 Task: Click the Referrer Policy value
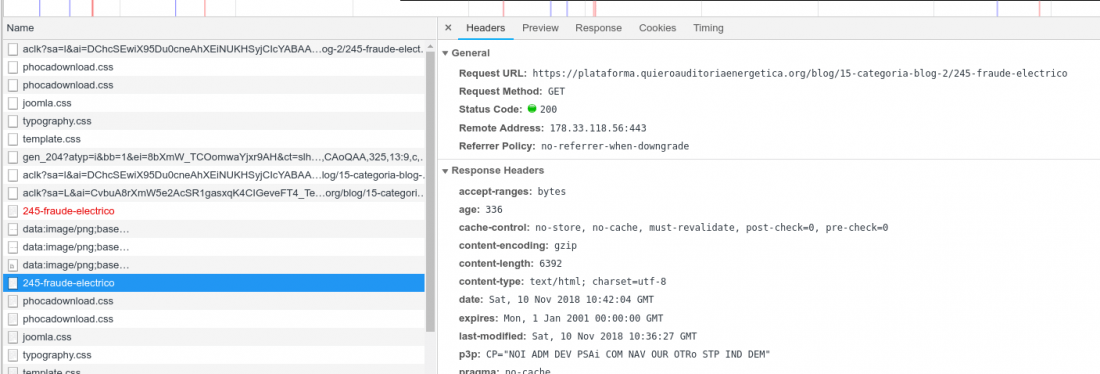pos(615,146)
